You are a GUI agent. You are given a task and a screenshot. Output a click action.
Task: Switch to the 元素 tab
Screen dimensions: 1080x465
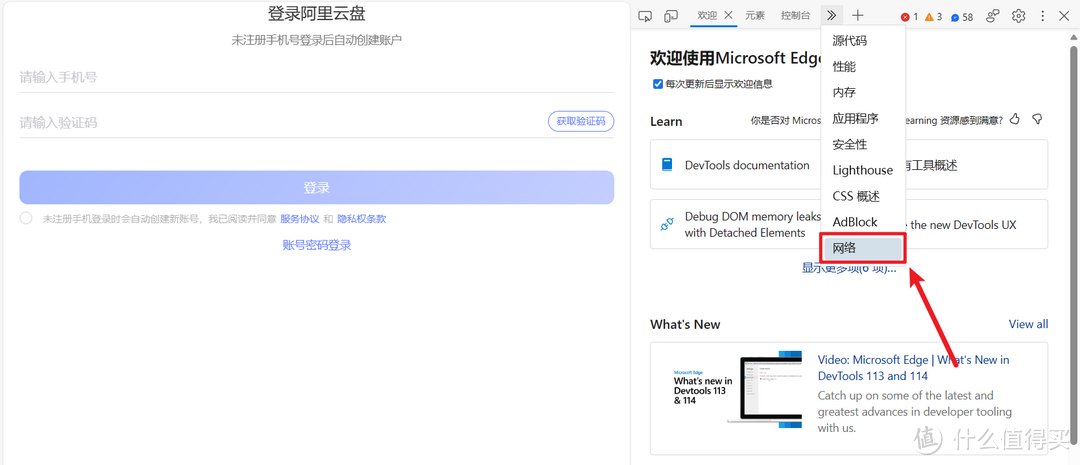755,15
